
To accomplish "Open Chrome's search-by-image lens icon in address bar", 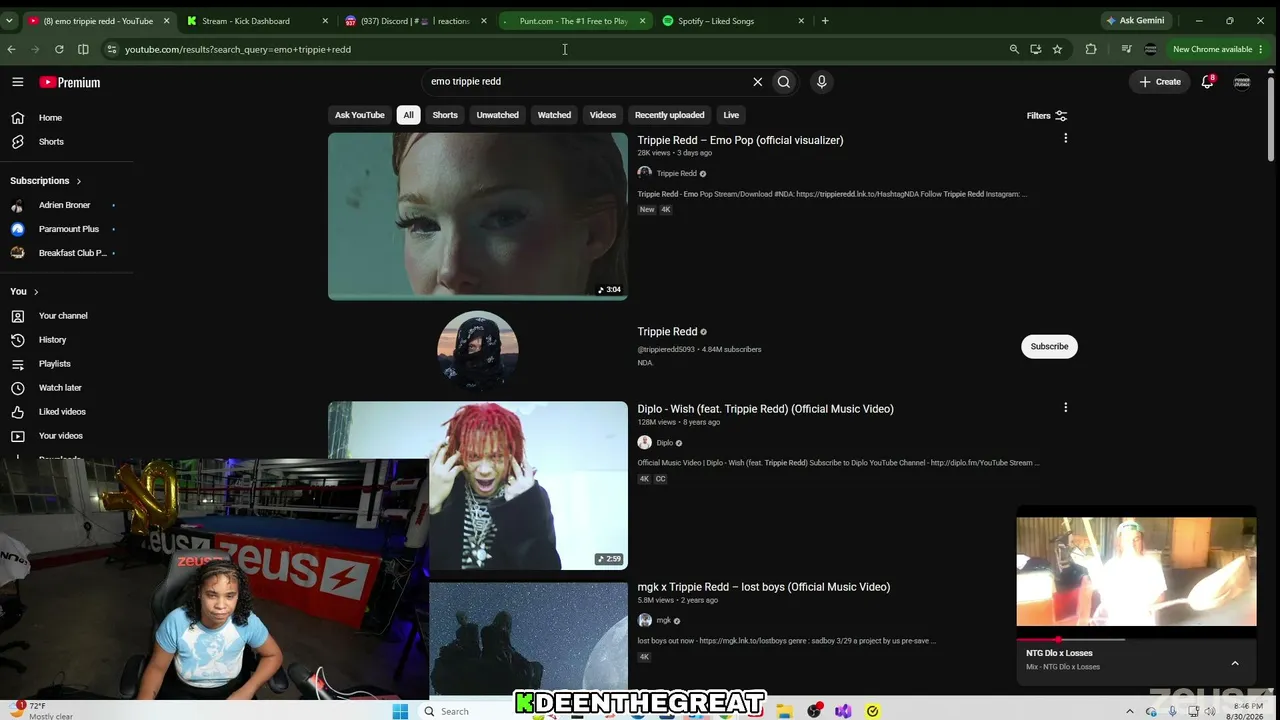I will (x=1014, y=49).
